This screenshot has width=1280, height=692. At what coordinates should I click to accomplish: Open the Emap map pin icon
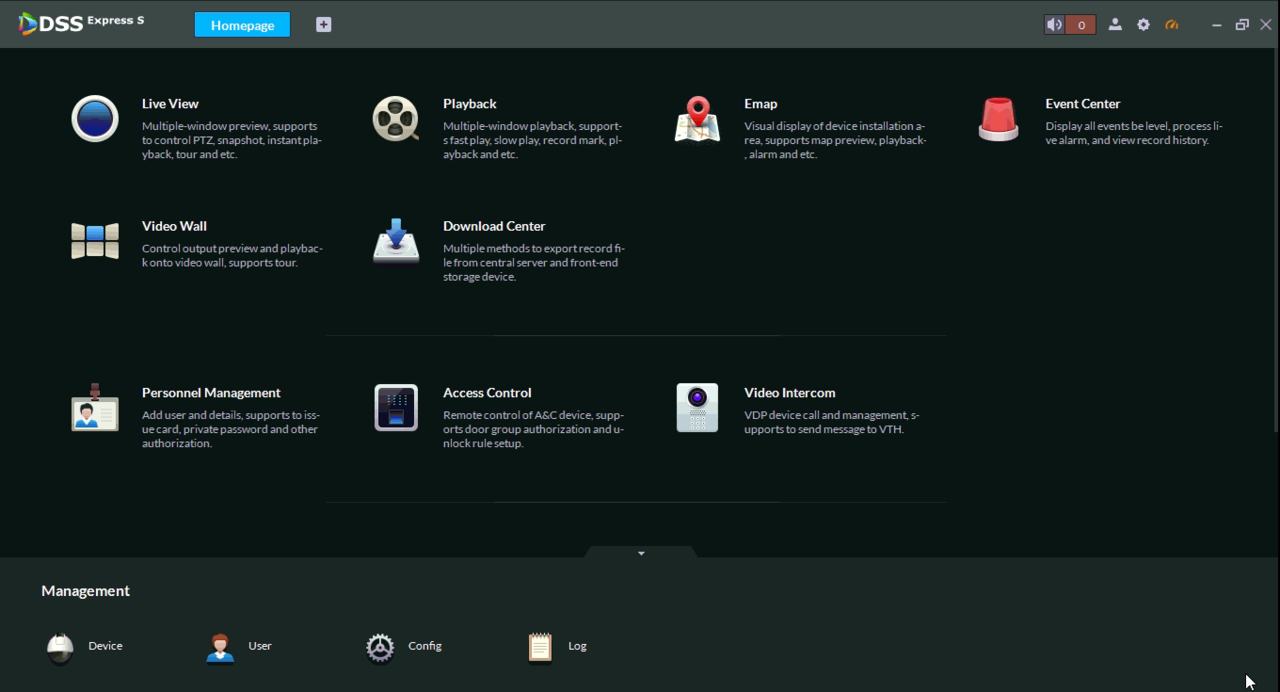tap(697, 119)
